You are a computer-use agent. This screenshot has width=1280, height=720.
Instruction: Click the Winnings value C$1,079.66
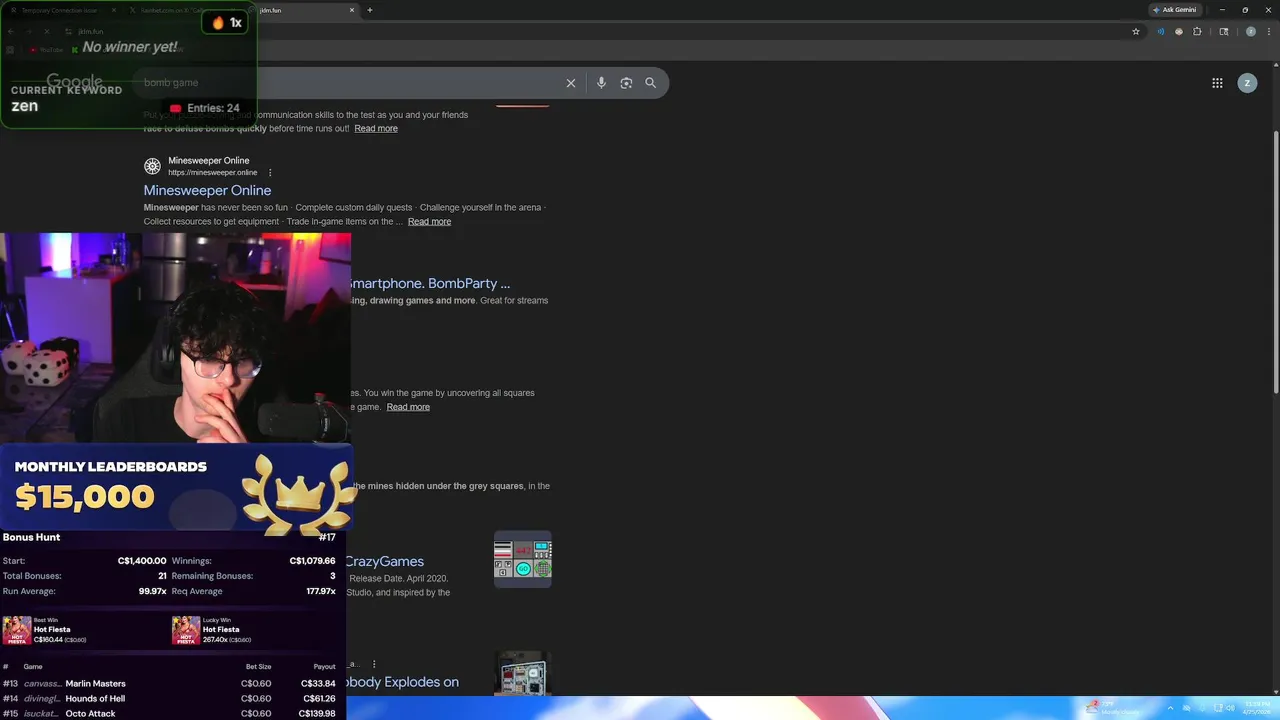312,561
